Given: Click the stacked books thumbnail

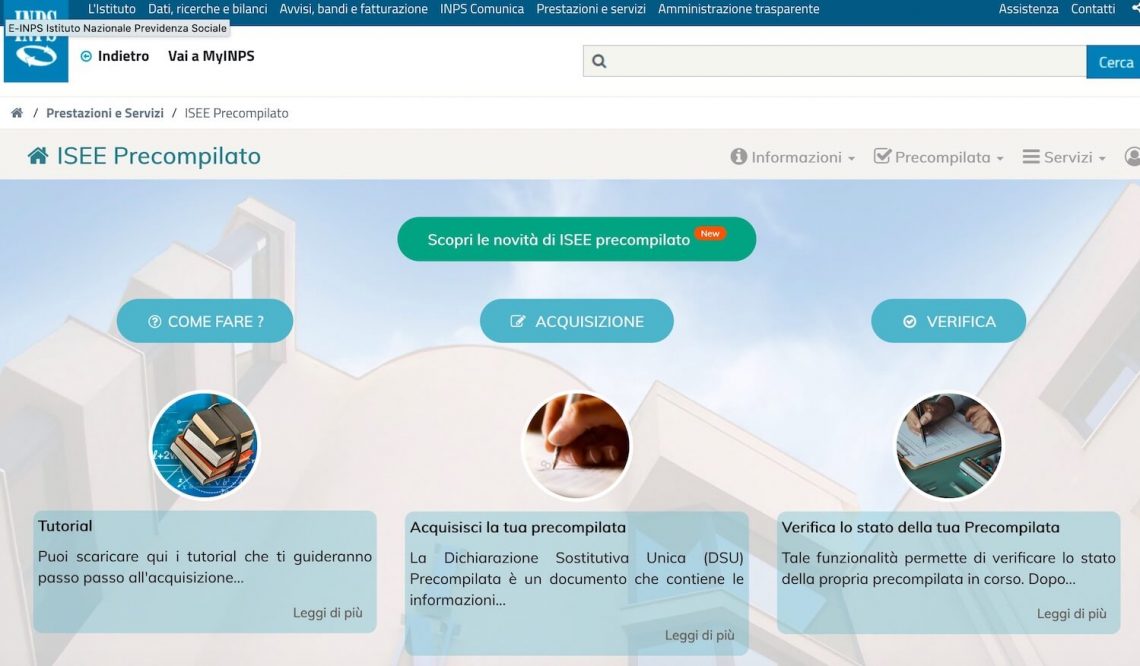Looking at the screenshot, I should (x=204, y=445).
